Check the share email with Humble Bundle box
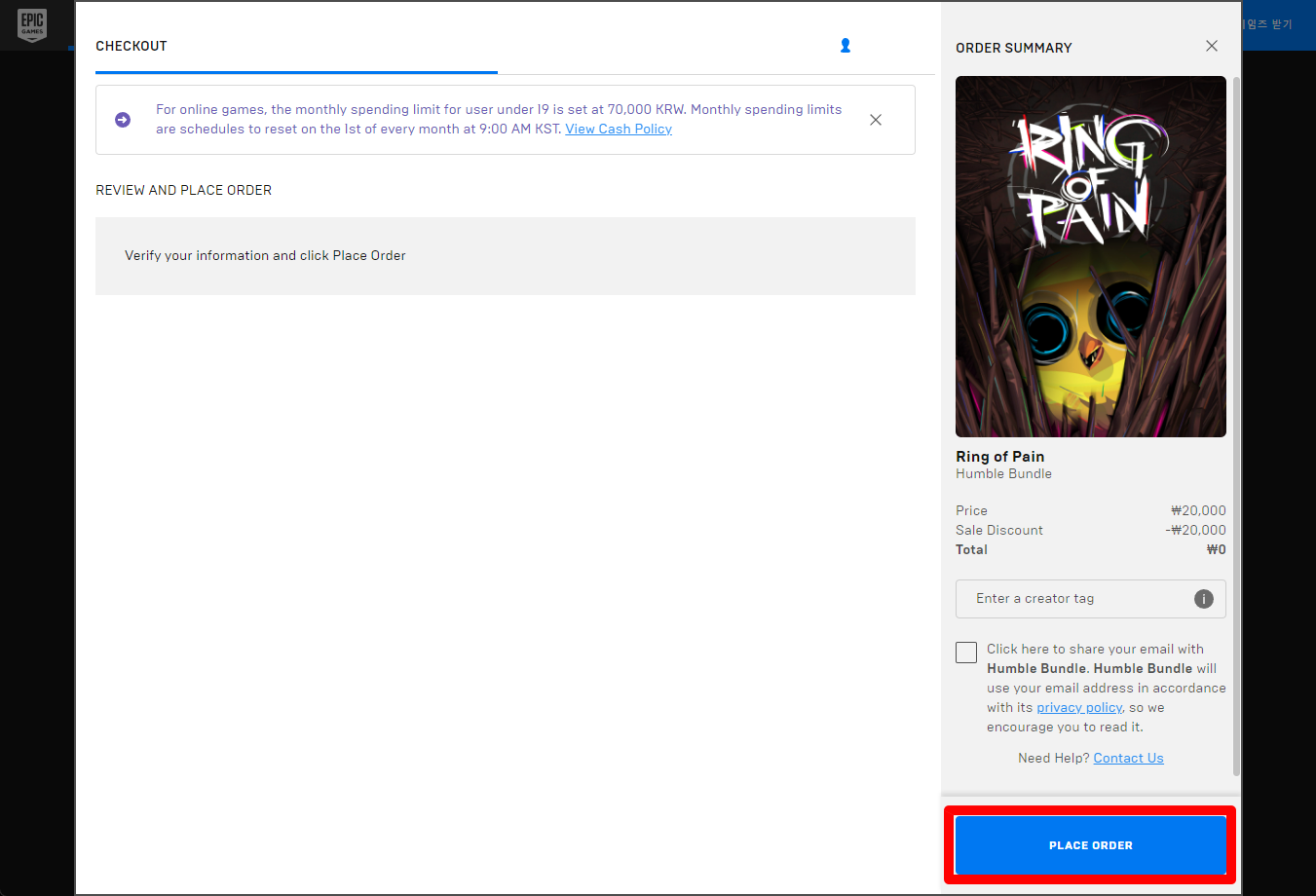Viewport: 1316px width, 896px height. pos(966,653)
